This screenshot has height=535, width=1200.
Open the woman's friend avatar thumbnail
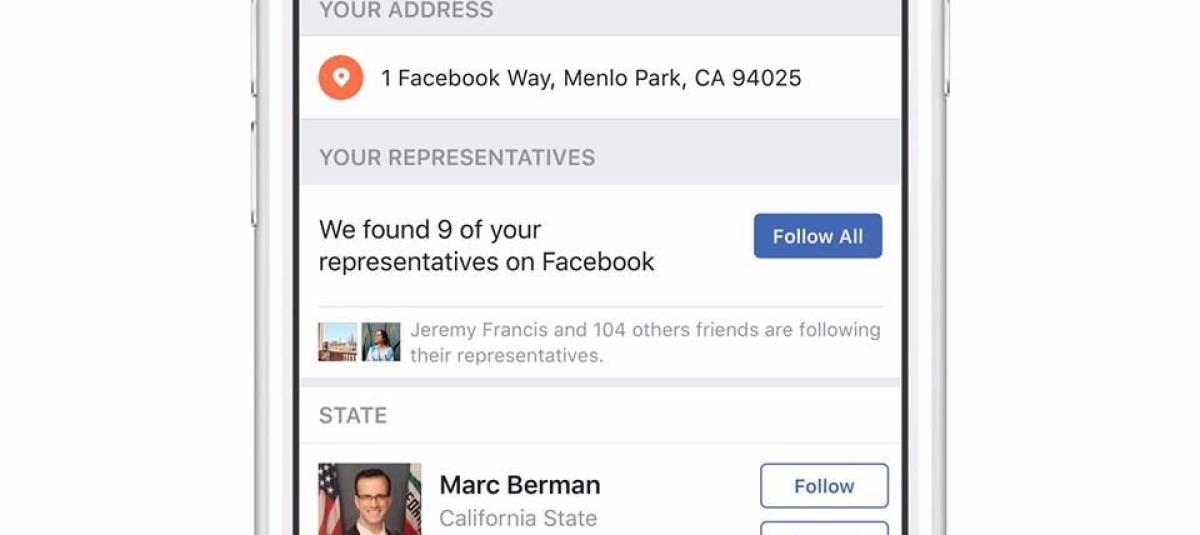coord(381,342)
